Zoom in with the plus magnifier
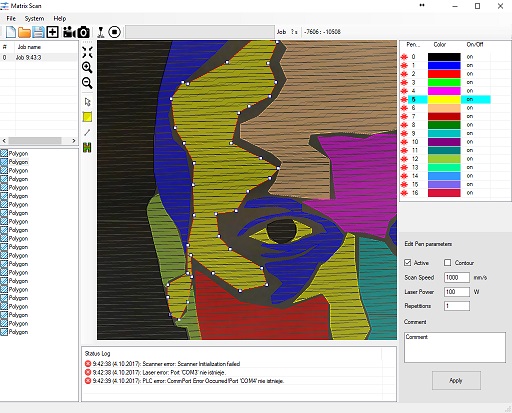Viewport: 512px width, 413px height. coord(87,68)
